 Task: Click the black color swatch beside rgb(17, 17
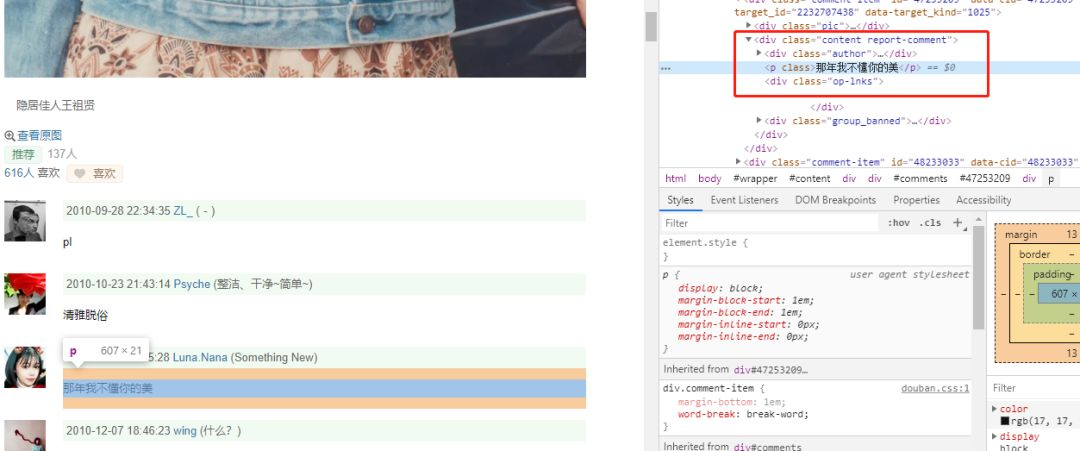point(1005,421)
